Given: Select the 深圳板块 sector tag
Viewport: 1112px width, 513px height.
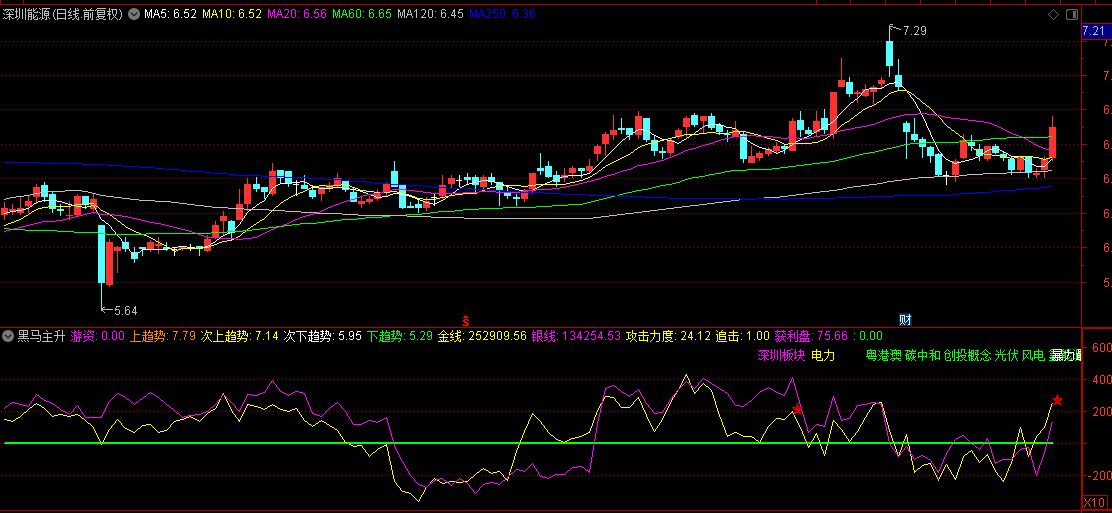Looking at the screenshot, I should click(x=780, y=355).
